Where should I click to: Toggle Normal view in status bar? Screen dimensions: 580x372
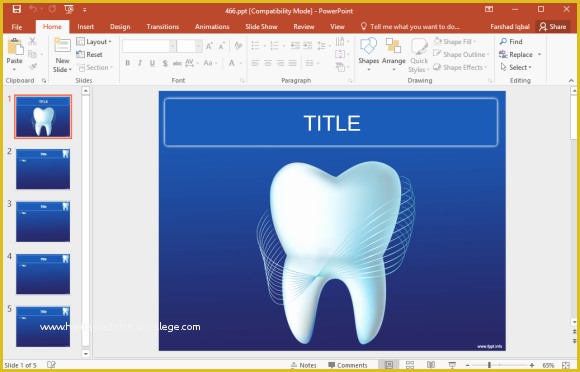389,365
